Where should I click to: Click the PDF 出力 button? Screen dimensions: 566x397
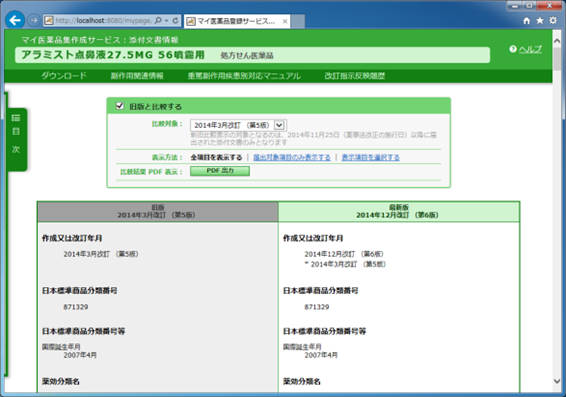220,171
